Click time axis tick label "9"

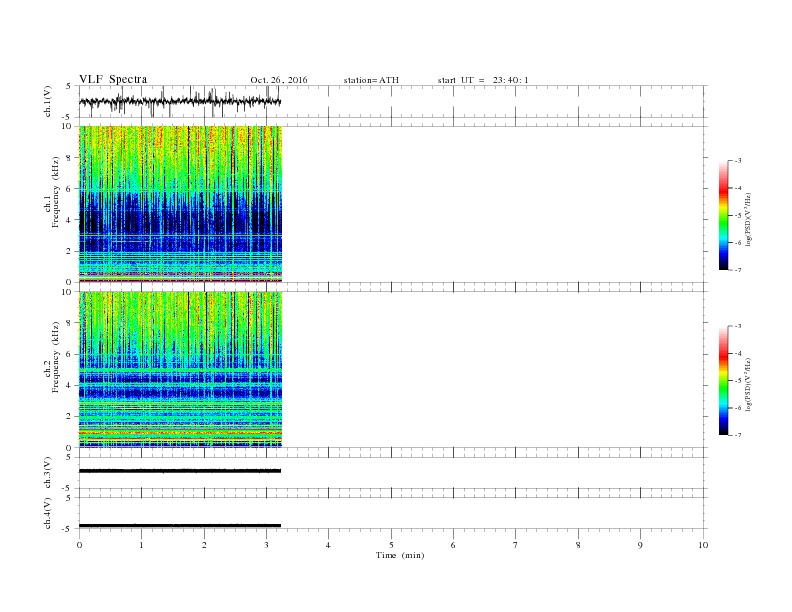coord(640,545)
